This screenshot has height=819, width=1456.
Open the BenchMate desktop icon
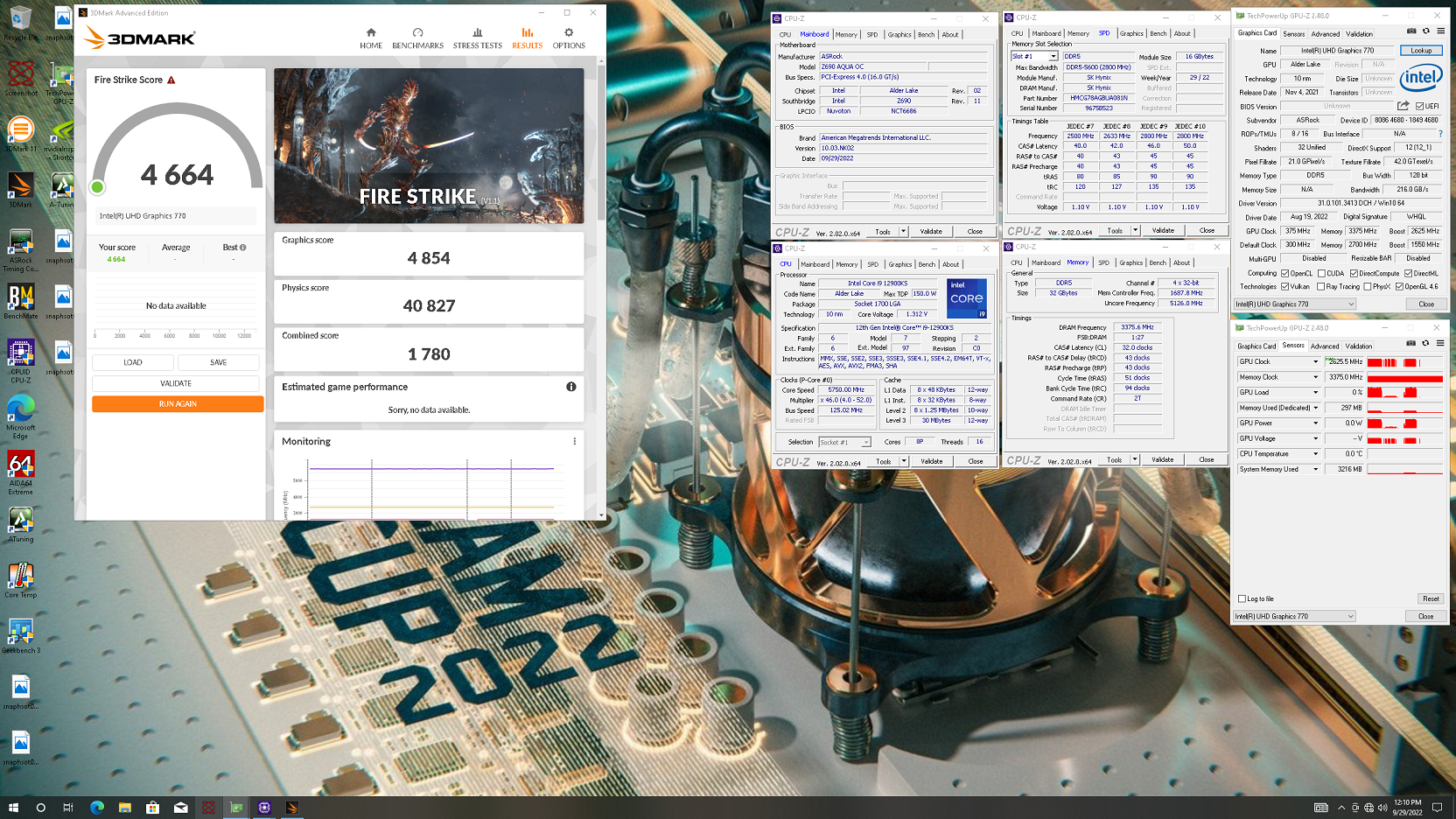coord(20,302)
